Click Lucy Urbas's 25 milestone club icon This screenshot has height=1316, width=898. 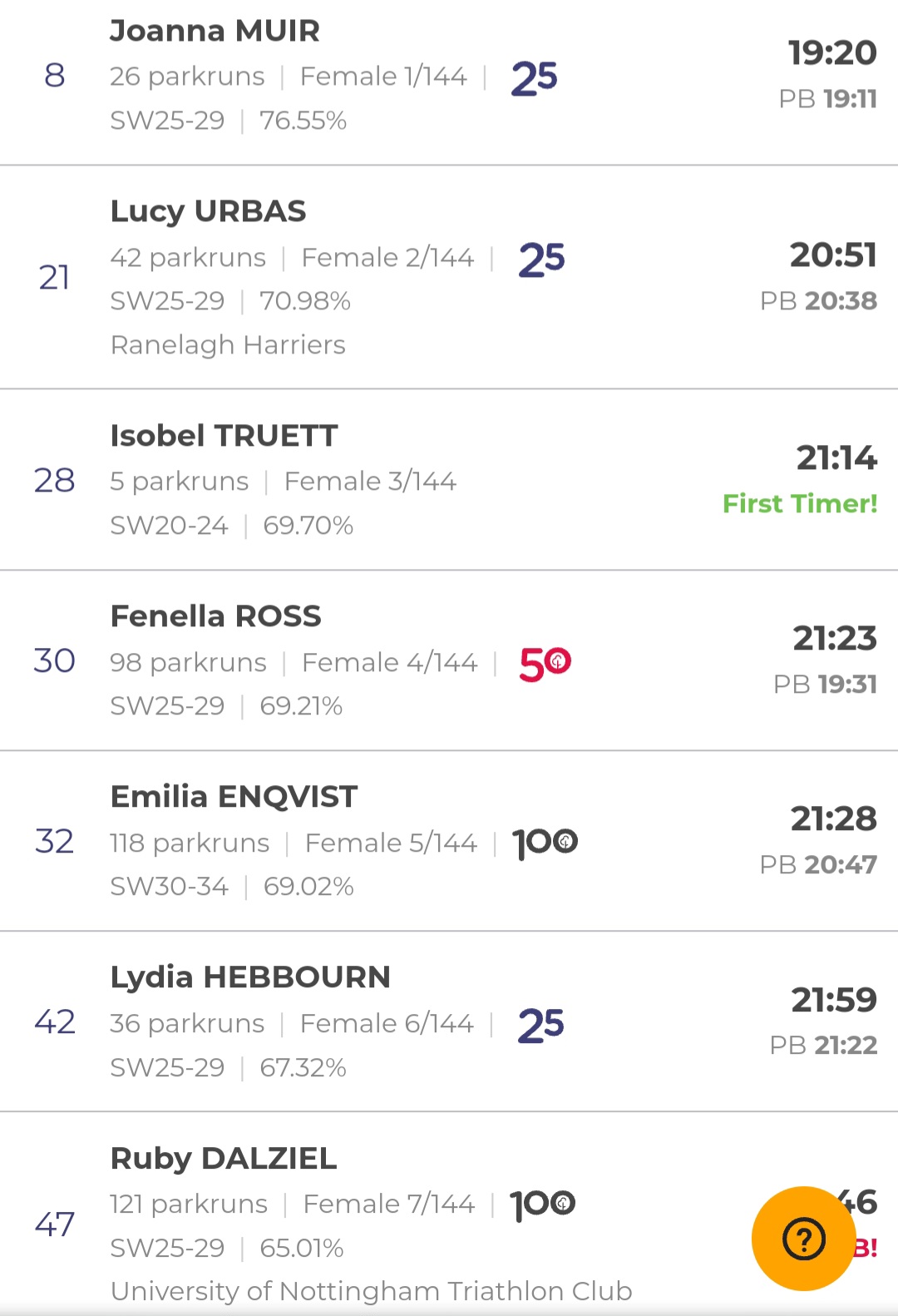click(541, 259)
